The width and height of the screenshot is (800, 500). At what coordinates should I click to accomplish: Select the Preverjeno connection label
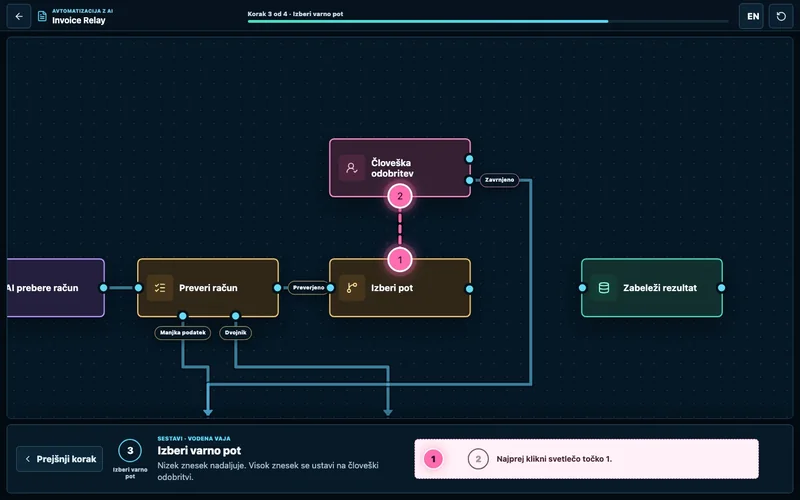click(x=308, y=288)
